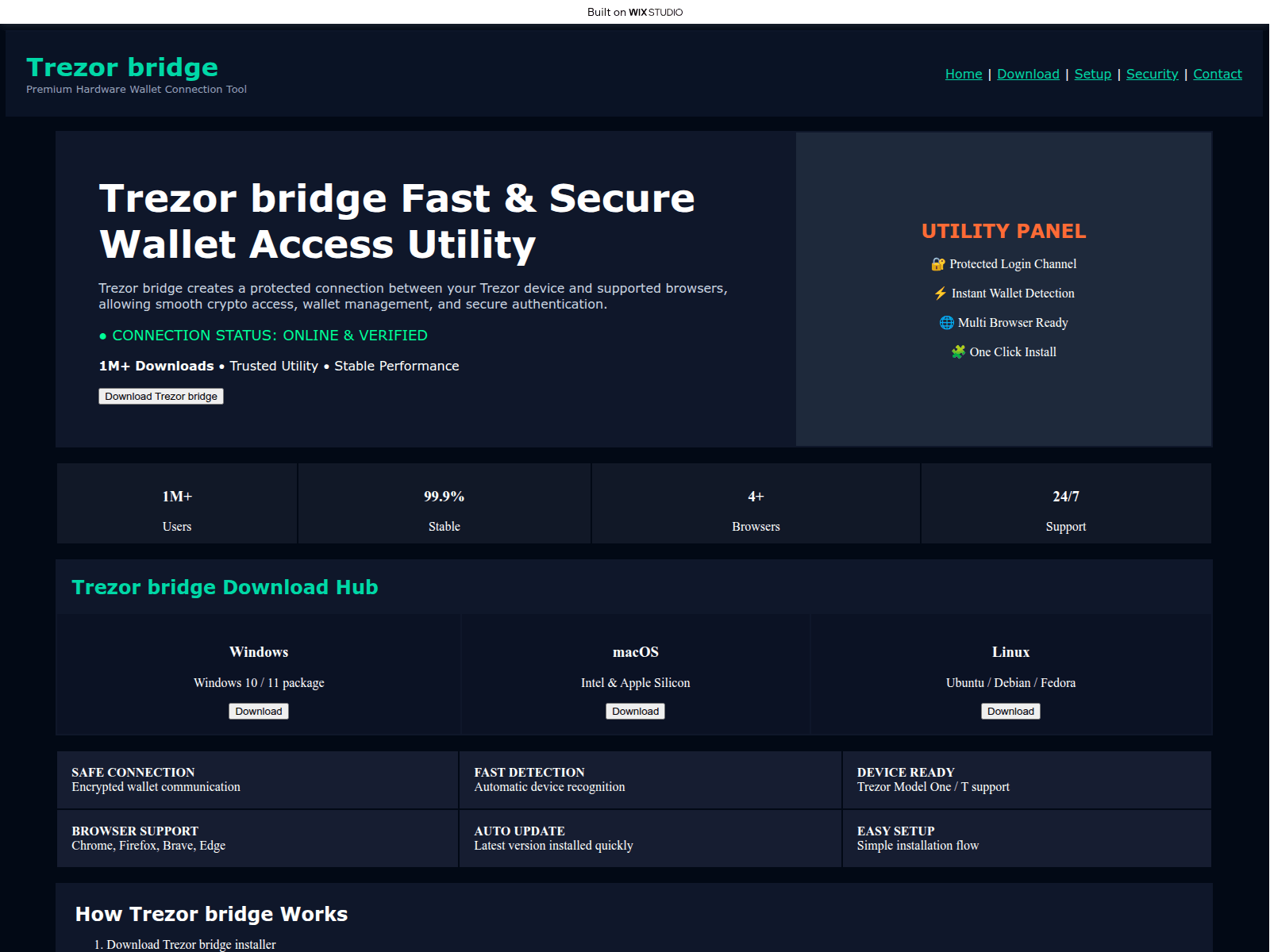The height and width of the screenshot is (952, 1270).
Task: Click the 1M+ Downloads trust line
Action: coord(279,366)
